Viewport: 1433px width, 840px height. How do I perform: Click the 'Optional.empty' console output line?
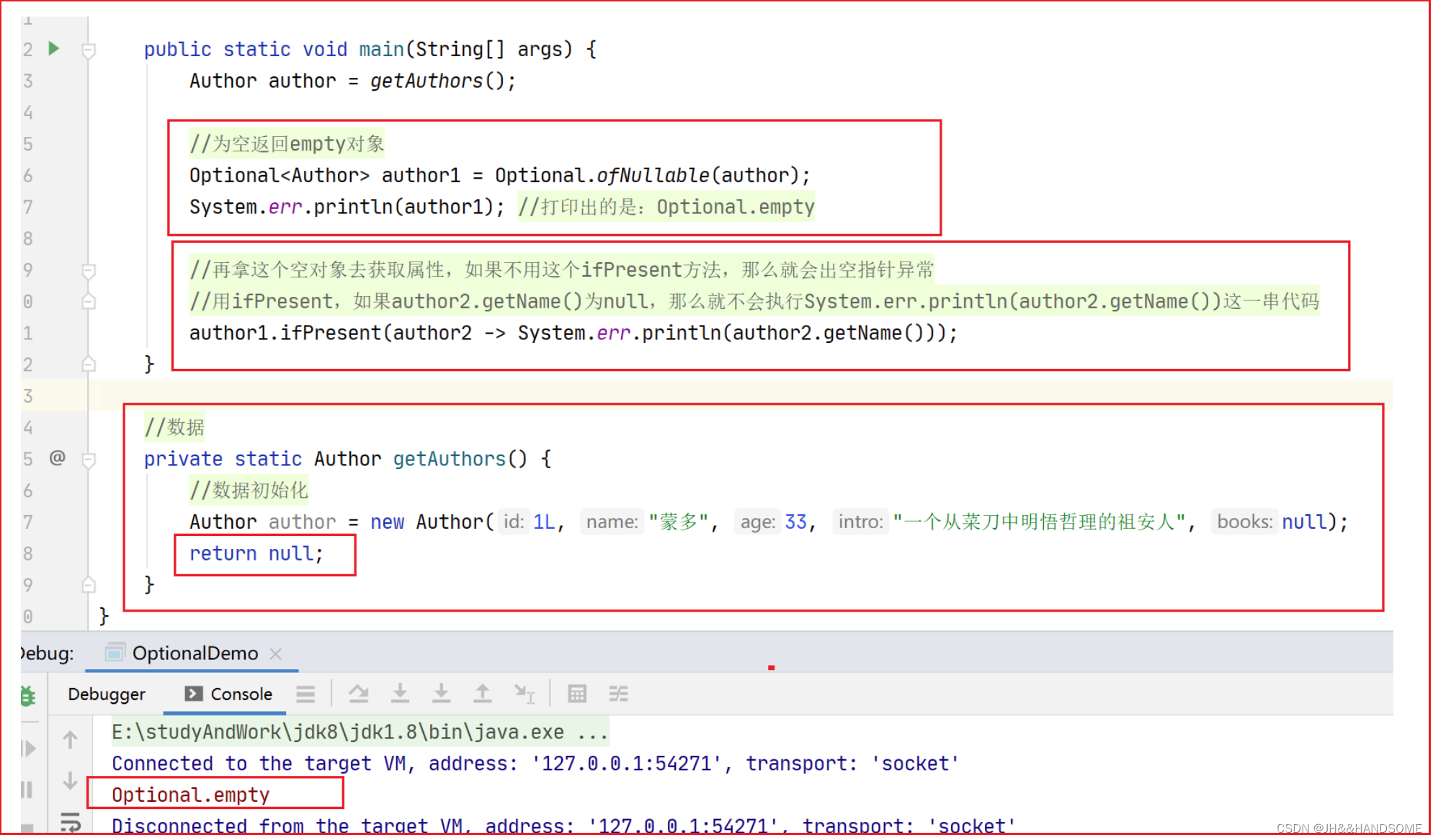[x=190, y=795]
